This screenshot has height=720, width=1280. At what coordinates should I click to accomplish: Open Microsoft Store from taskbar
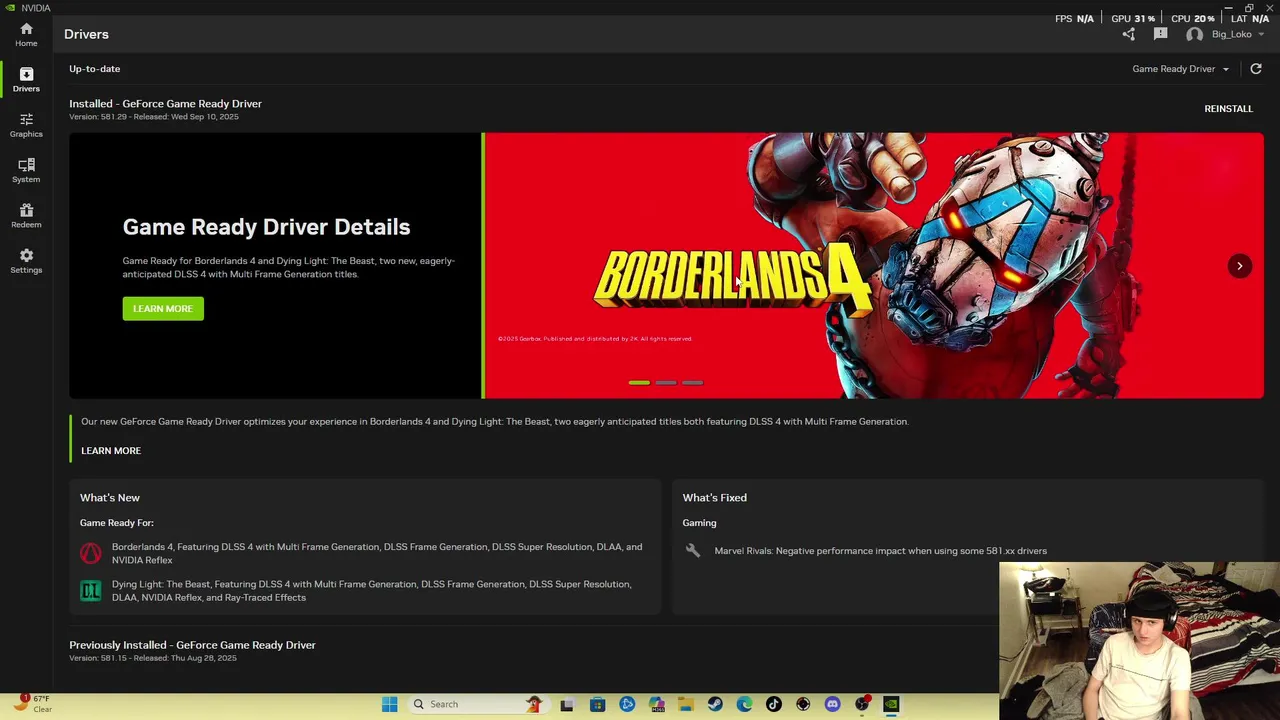(x=597, y=704)
